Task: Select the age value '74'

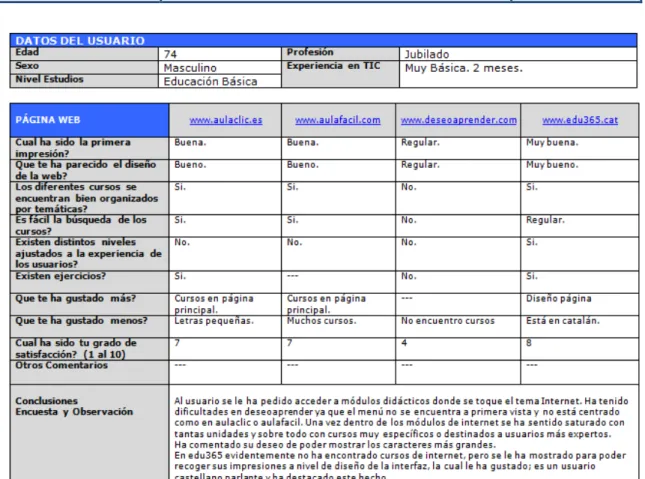Action: 170,54
